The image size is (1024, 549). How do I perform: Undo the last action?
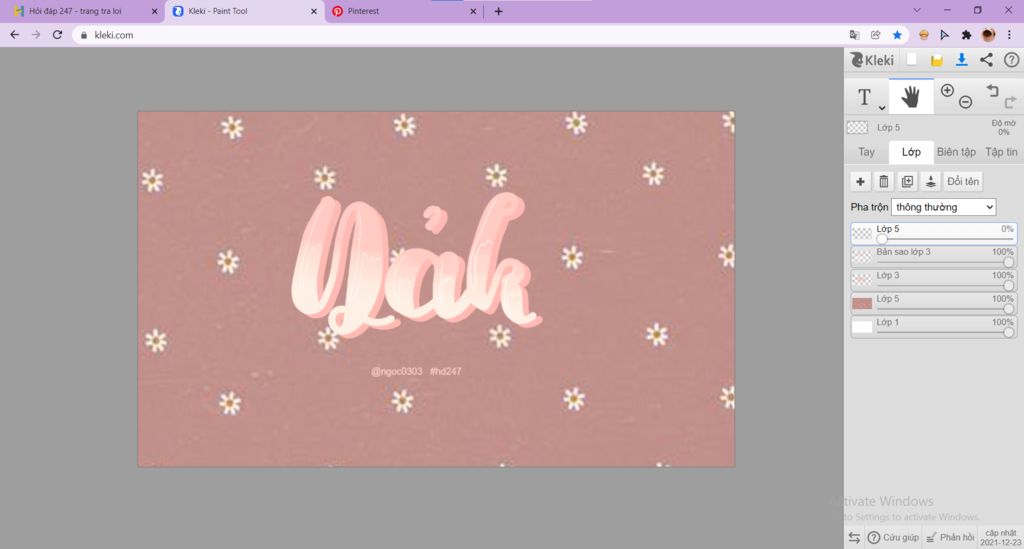coord(993,90)
